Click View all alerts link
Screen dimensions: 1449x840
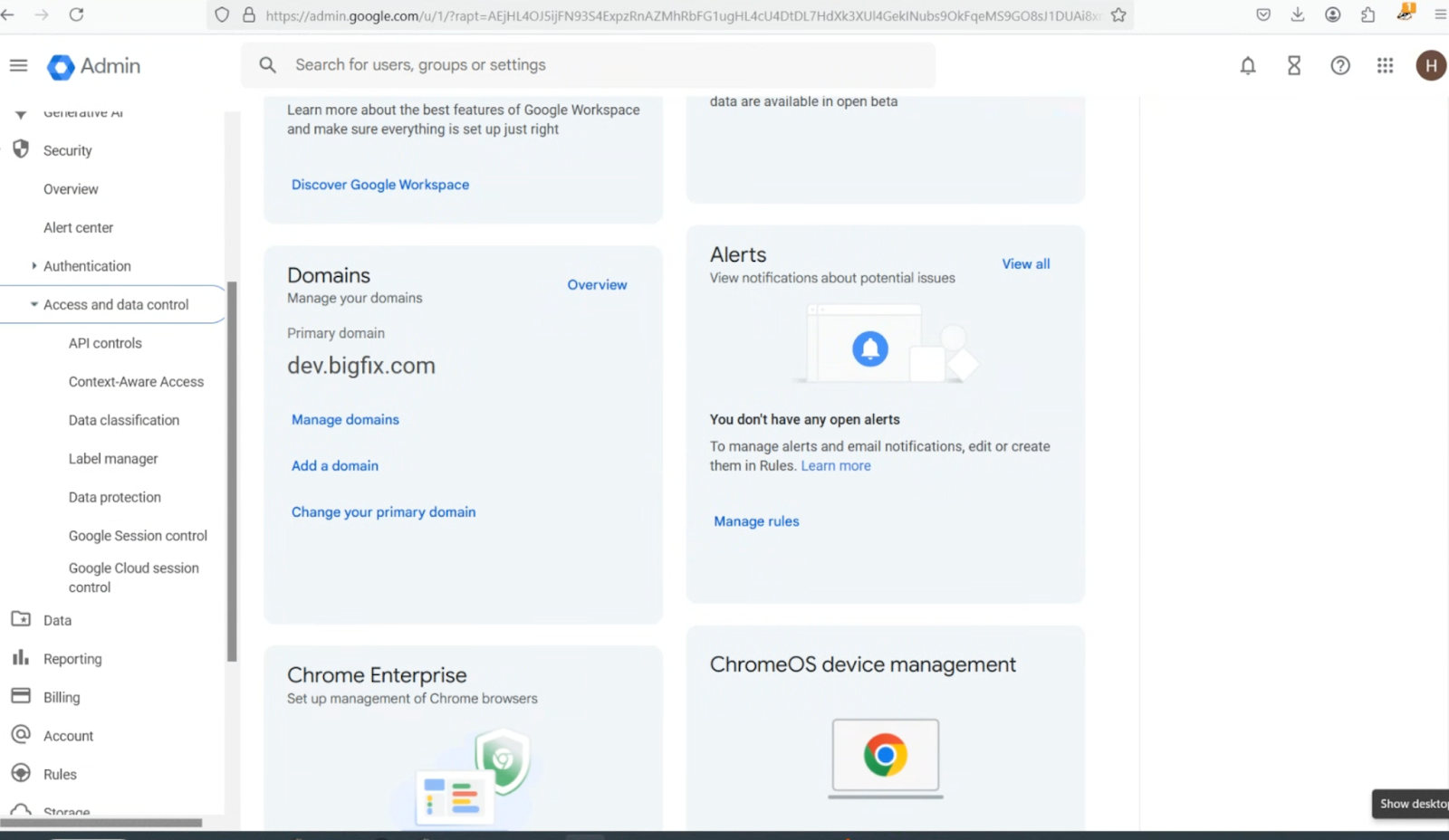[x=1025, y=264]
